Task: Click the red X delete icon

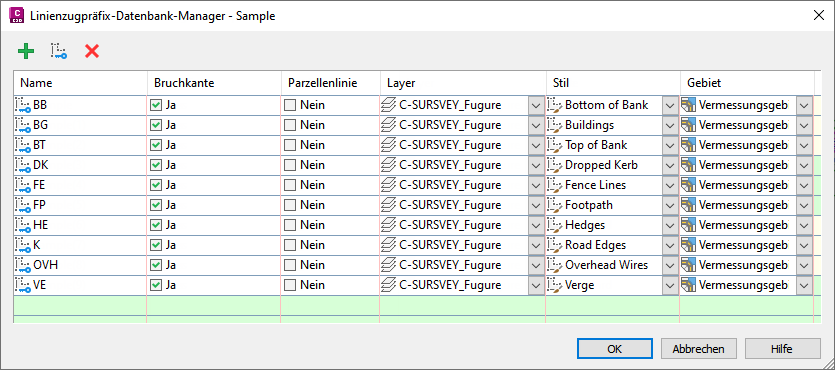Action: click(92, 52)
